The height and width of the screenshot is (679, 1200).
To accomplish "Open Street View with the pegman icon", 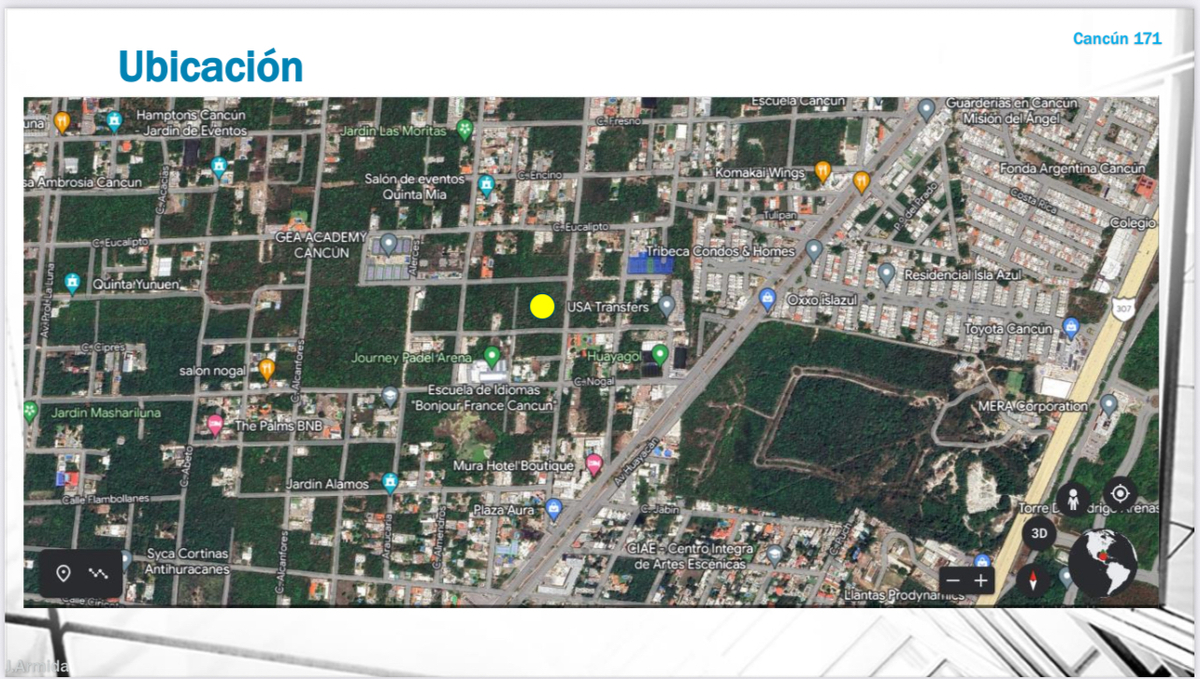I will (1073, 499).
